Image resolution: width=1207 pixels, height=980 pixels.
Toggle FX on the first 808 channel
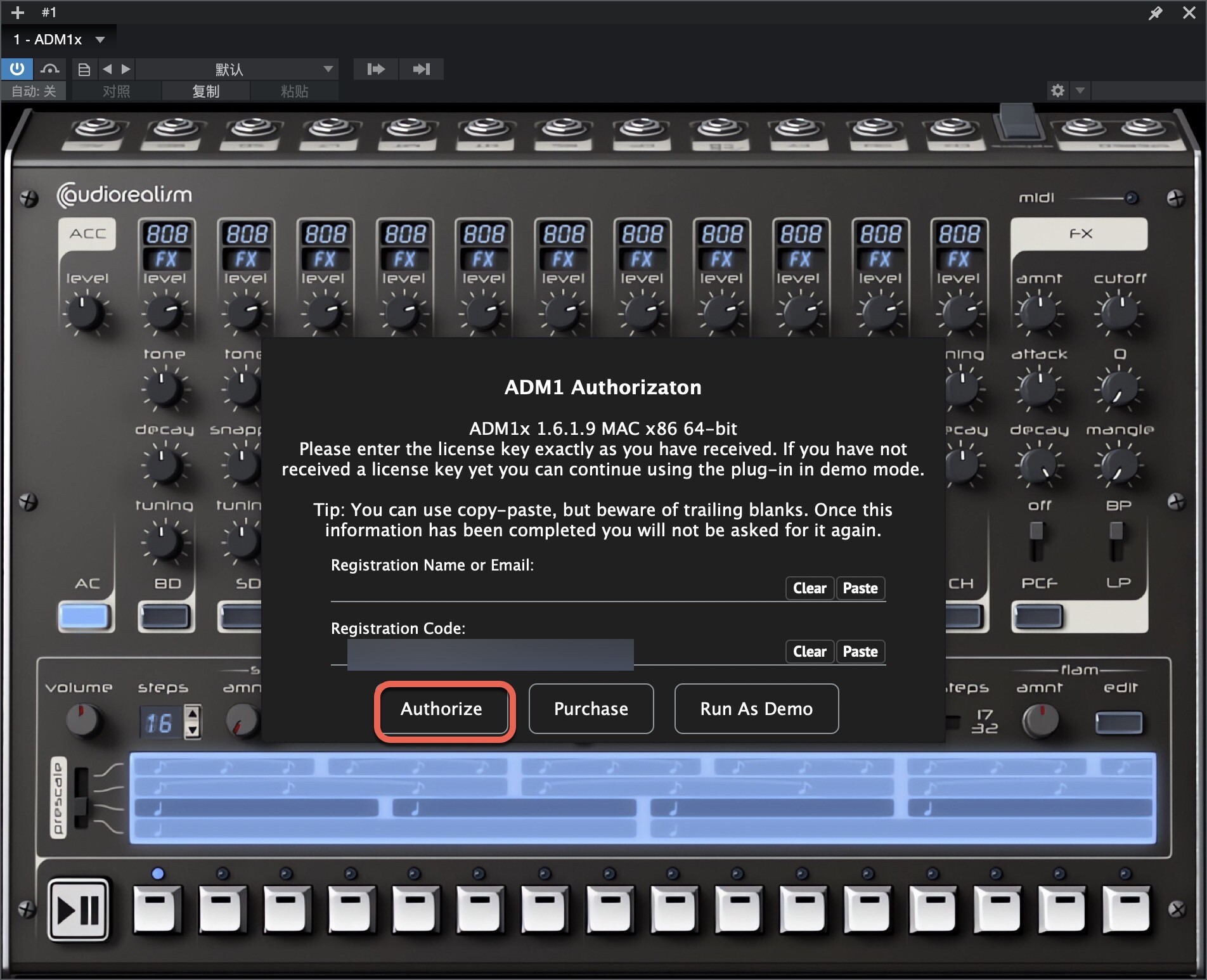(167, 259)
